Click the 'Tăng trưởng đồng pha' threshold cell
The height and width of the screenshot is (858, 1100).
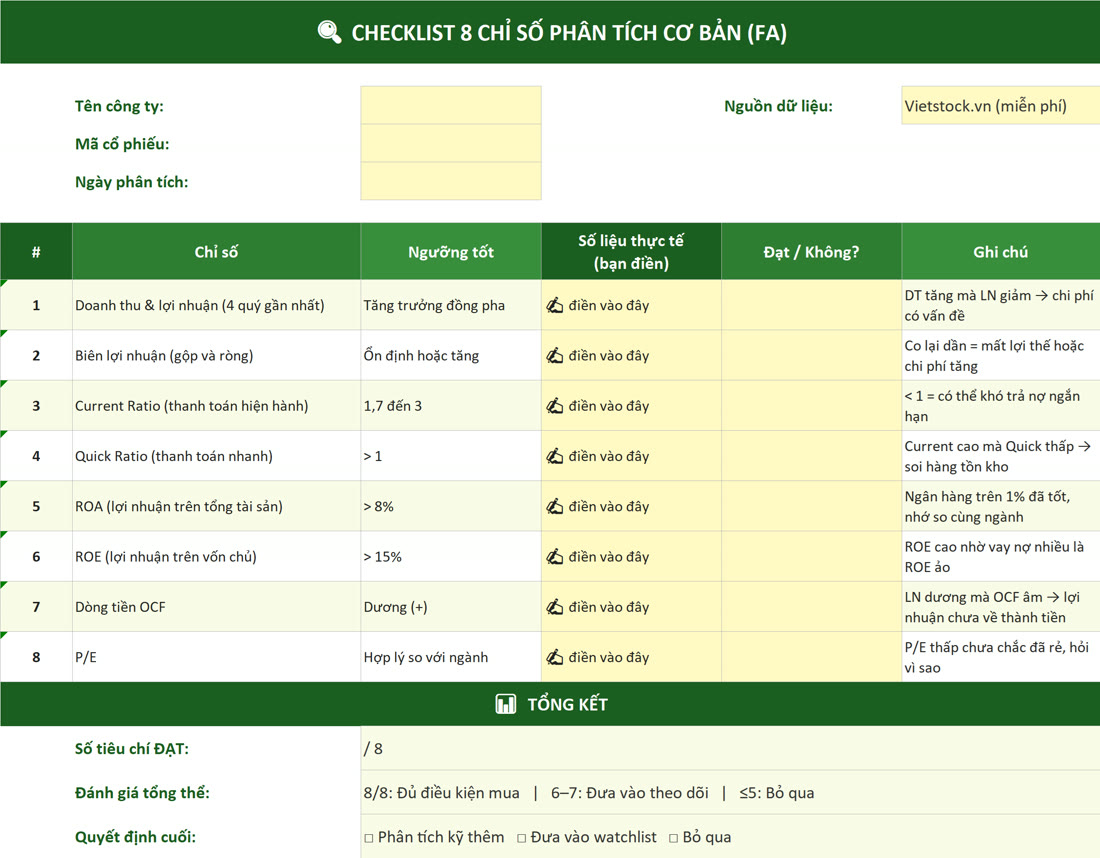pos(451,305)
